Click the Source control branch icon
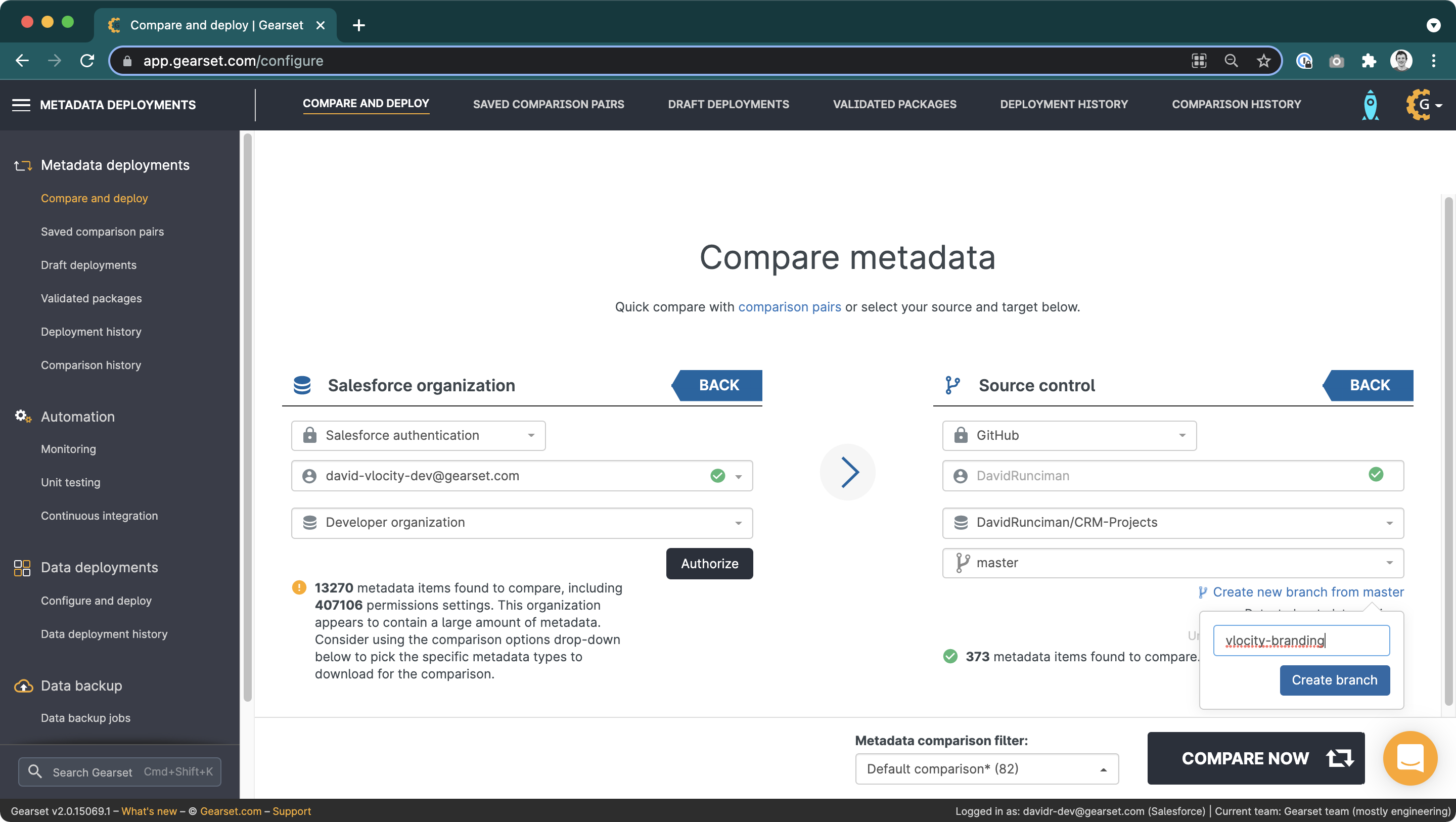The width and height of the screenshot is (1456, 822). pyautogui.click(x=952, y=386)
